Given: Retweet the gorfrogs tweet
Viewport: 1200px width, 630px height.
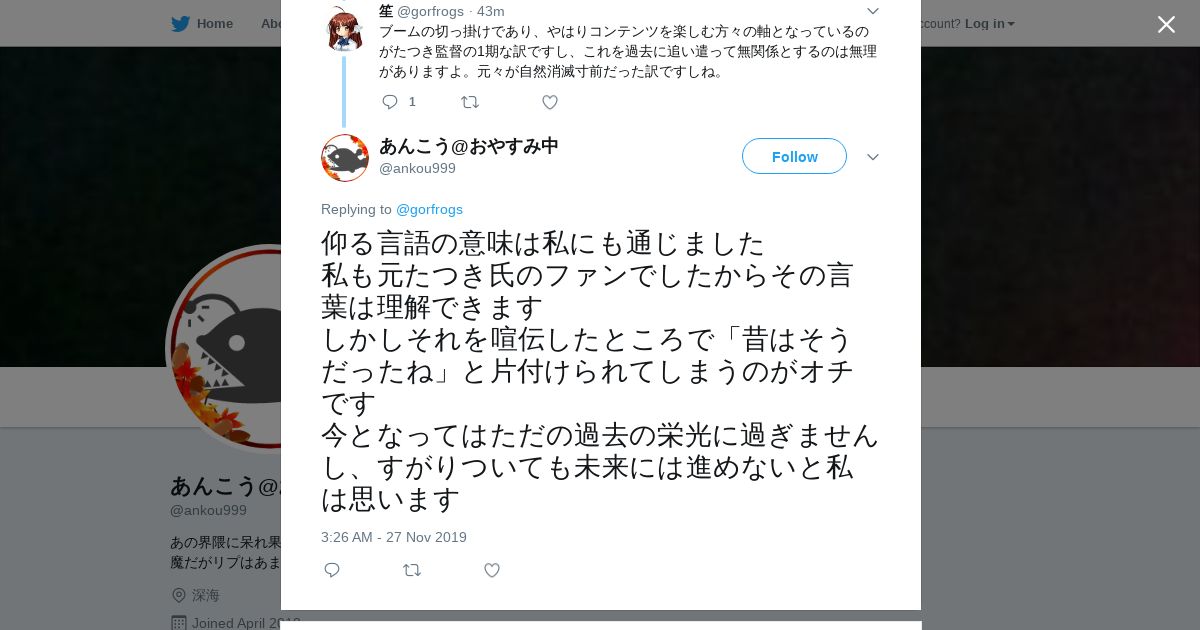Looking at the screenshot, I should (x=470, y=102).
